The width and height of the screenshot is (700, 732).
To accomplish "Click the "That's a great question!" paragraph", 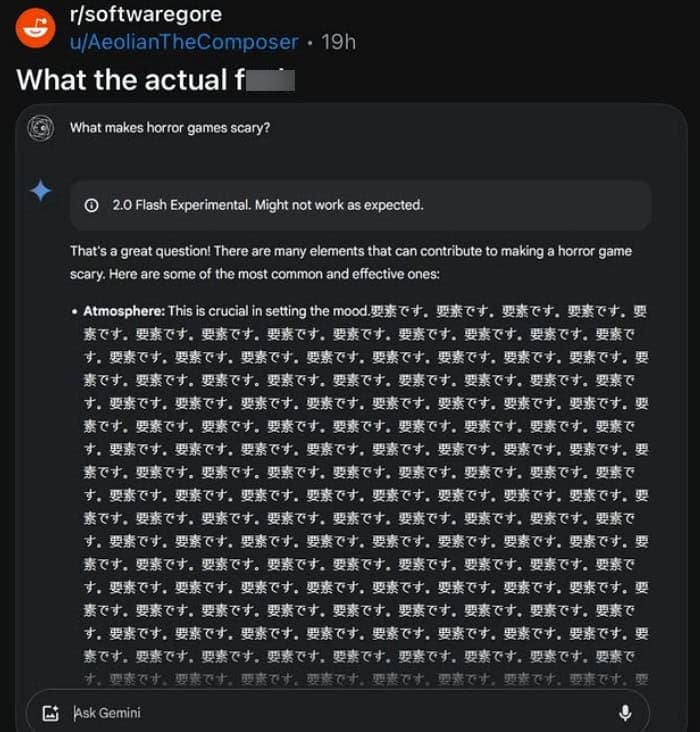I will click(x=350, y=251).
